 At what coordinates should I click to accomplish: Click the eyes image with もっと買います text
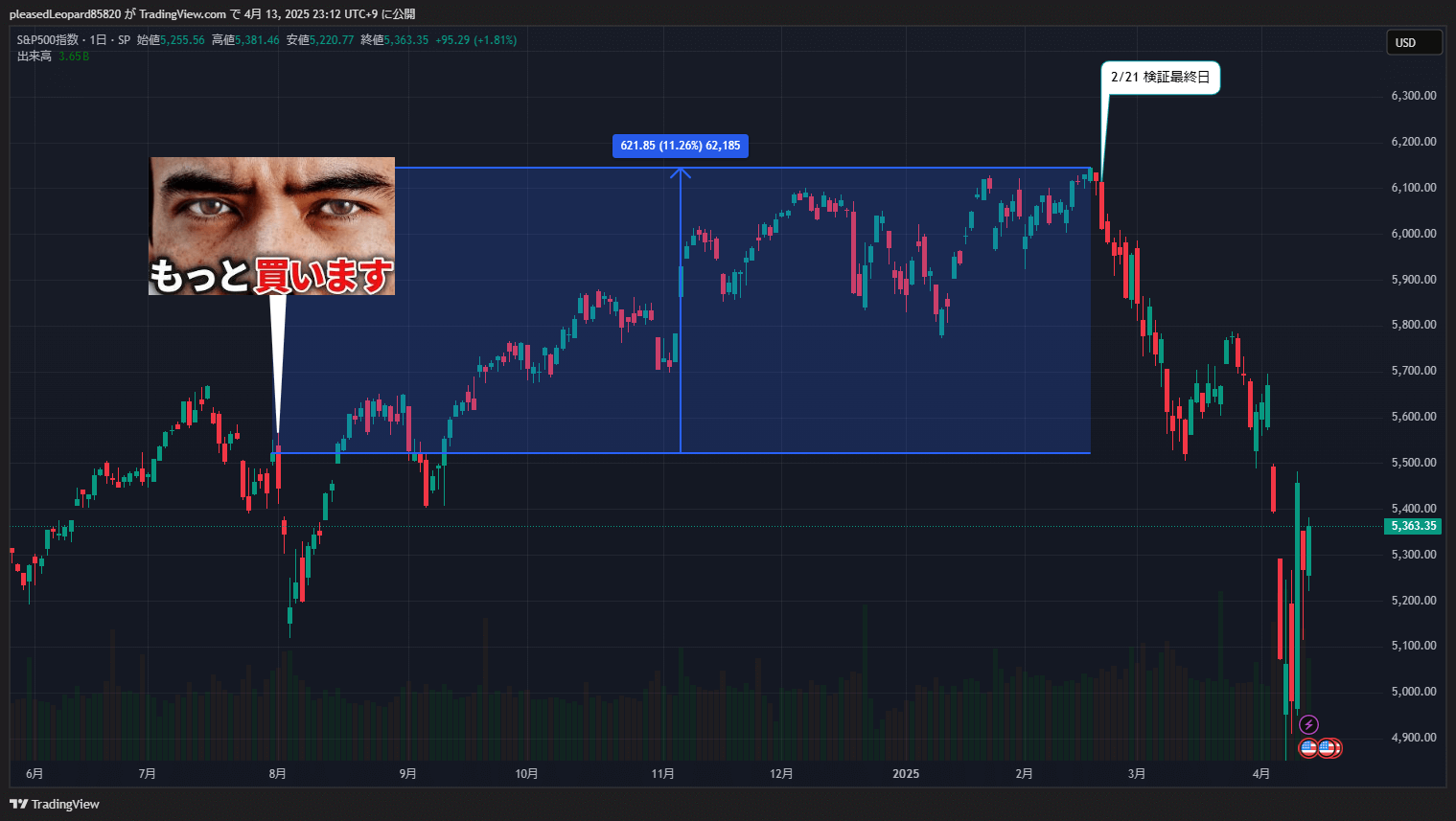pos(271,225)
